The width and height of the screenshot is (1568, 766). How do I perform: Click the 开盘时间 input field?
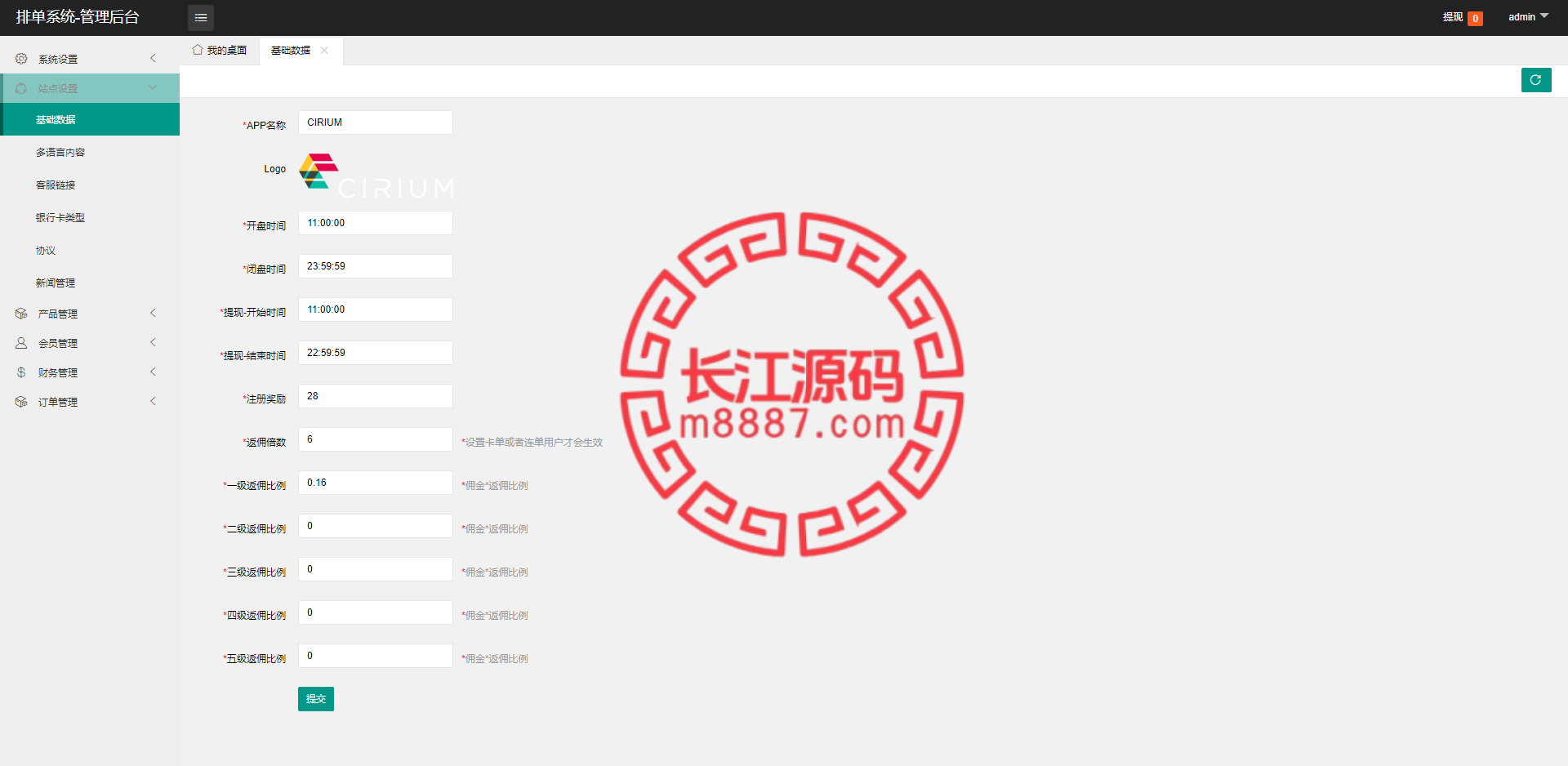pos(376,223)
